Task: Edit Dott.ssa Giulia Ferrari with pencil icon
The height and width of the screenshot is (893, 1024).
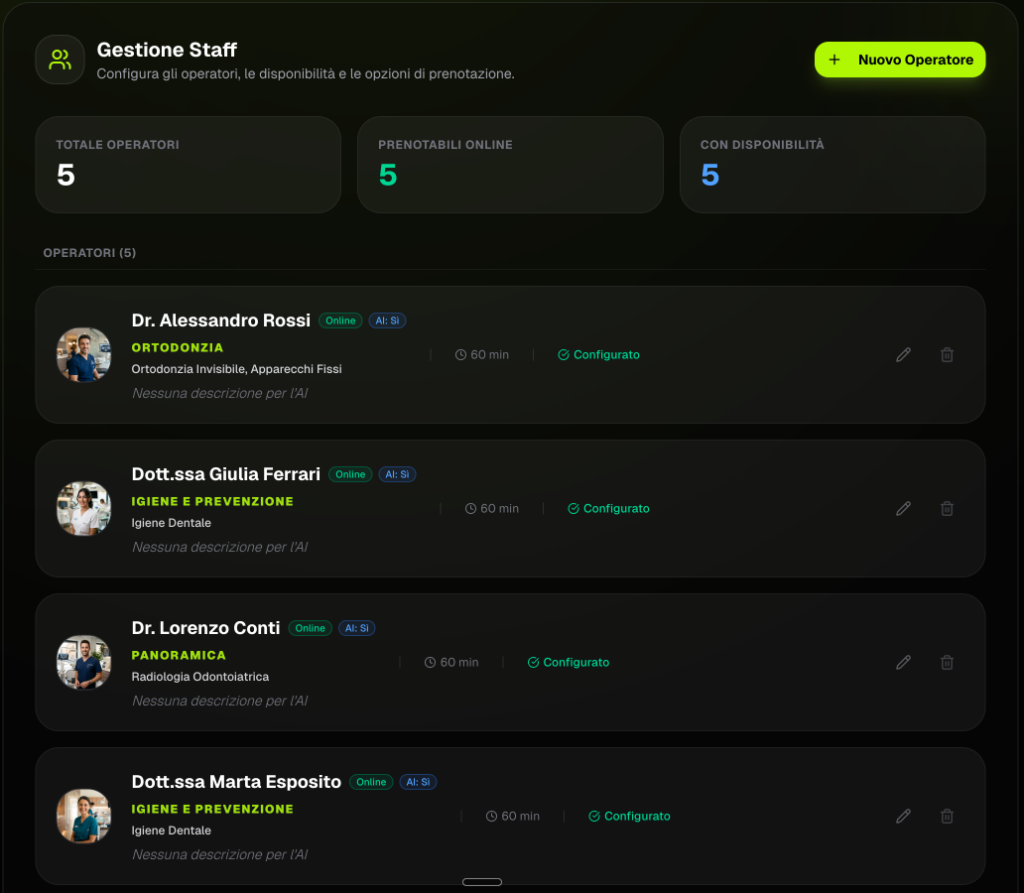Action: (x=903, y=509)
